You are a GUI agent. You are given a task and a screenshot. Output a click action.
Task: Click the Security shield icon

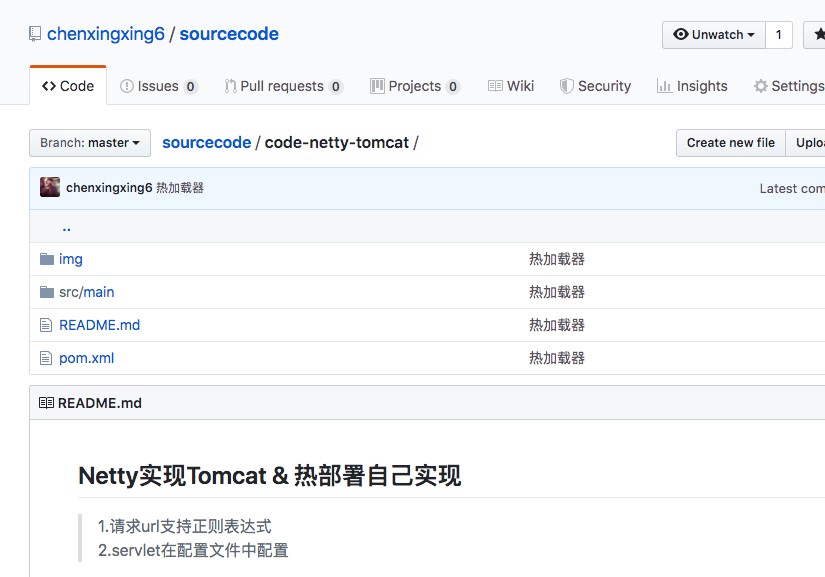pos(566,86)
